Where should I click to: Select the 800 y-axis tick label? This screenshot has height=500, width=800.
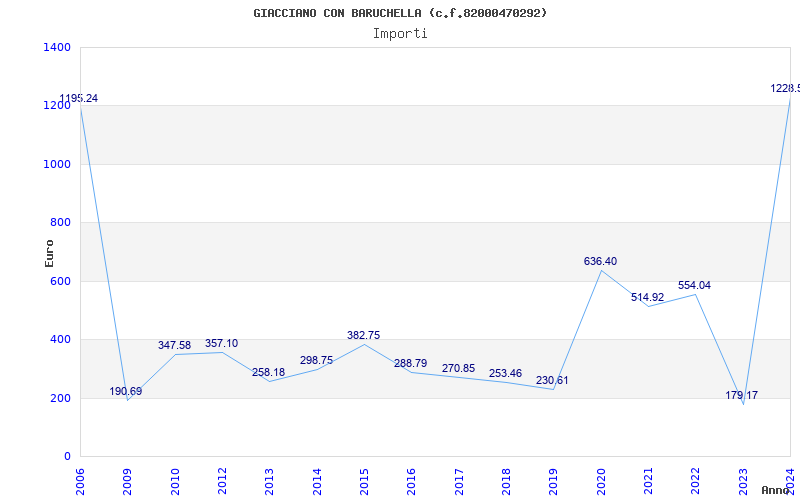(x=60, y=222)
